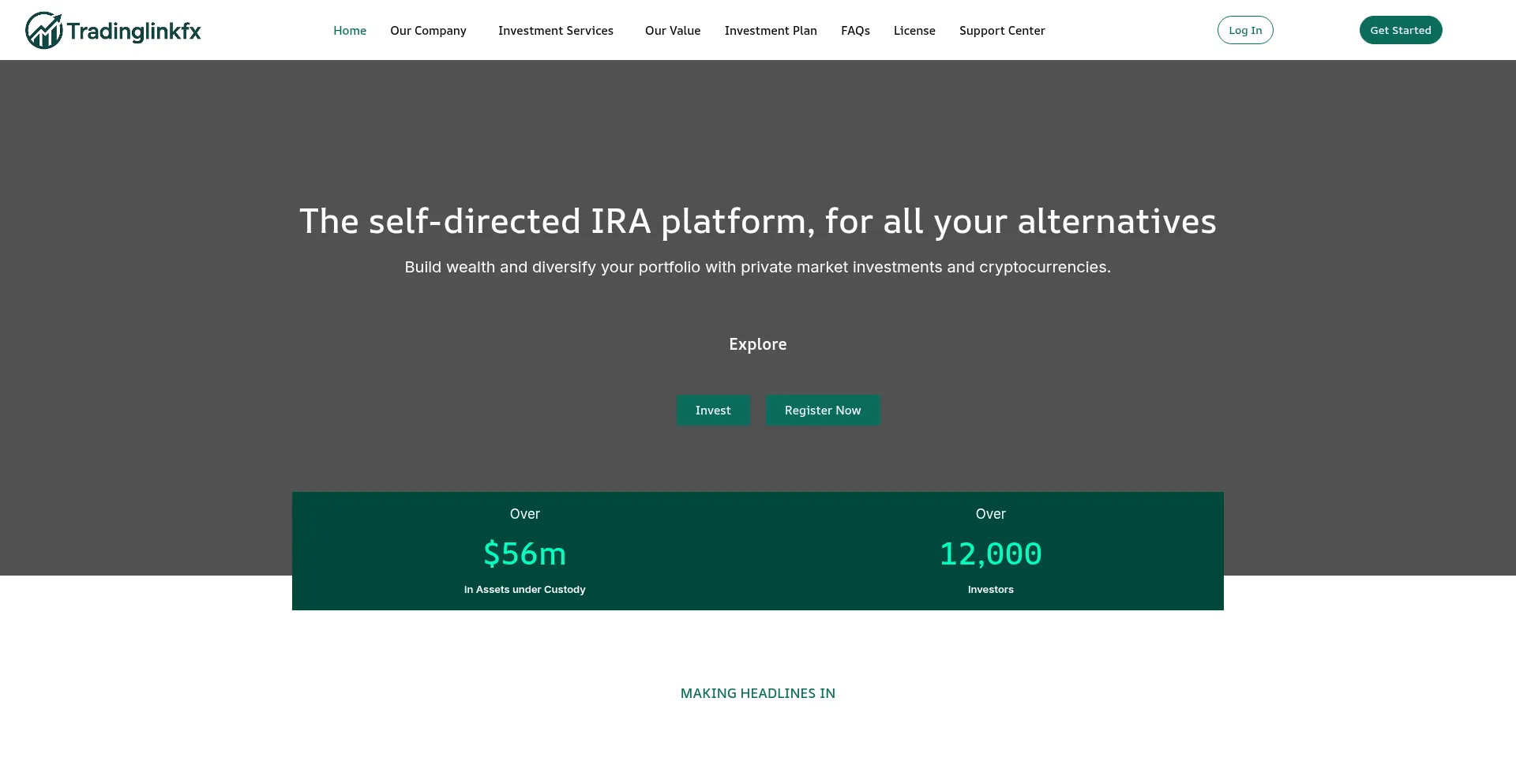1516x784 pixels.
Task: Expand the Our Company menu
Action: (x=428, y=31)
